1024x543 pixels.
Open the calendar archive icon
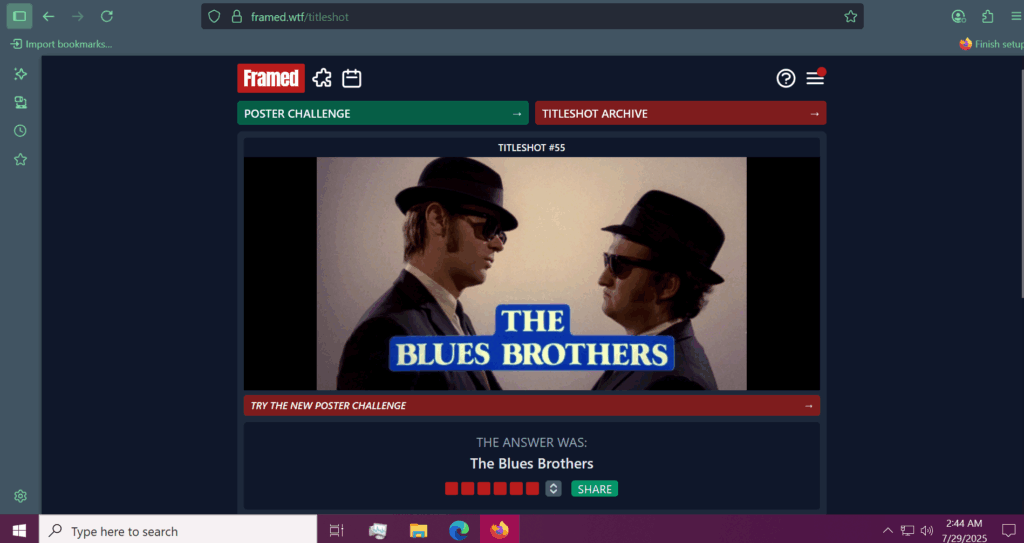(351, 78)
